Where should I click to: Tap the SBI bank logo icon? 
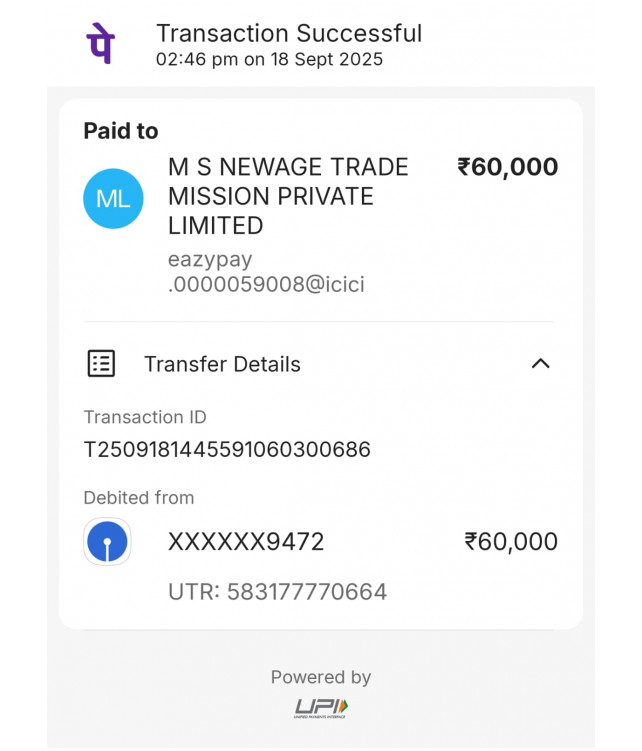tap(107, 542)
